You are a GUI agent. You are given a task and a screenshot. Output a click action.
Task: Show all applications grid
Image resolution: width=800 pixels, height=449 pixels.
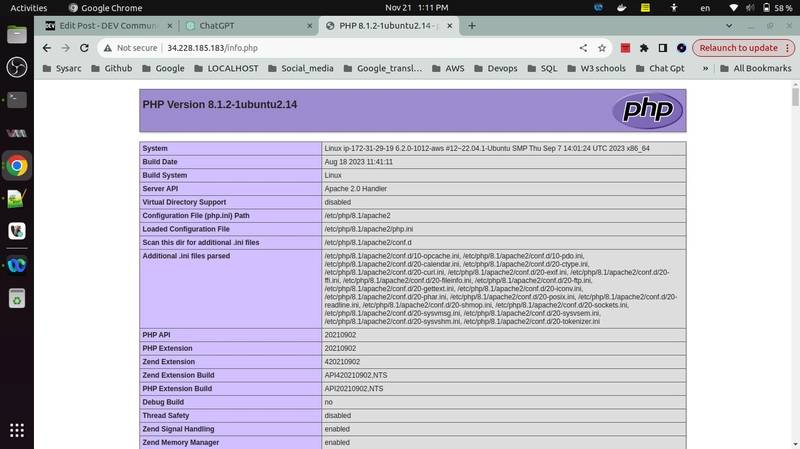coord(17,430)
